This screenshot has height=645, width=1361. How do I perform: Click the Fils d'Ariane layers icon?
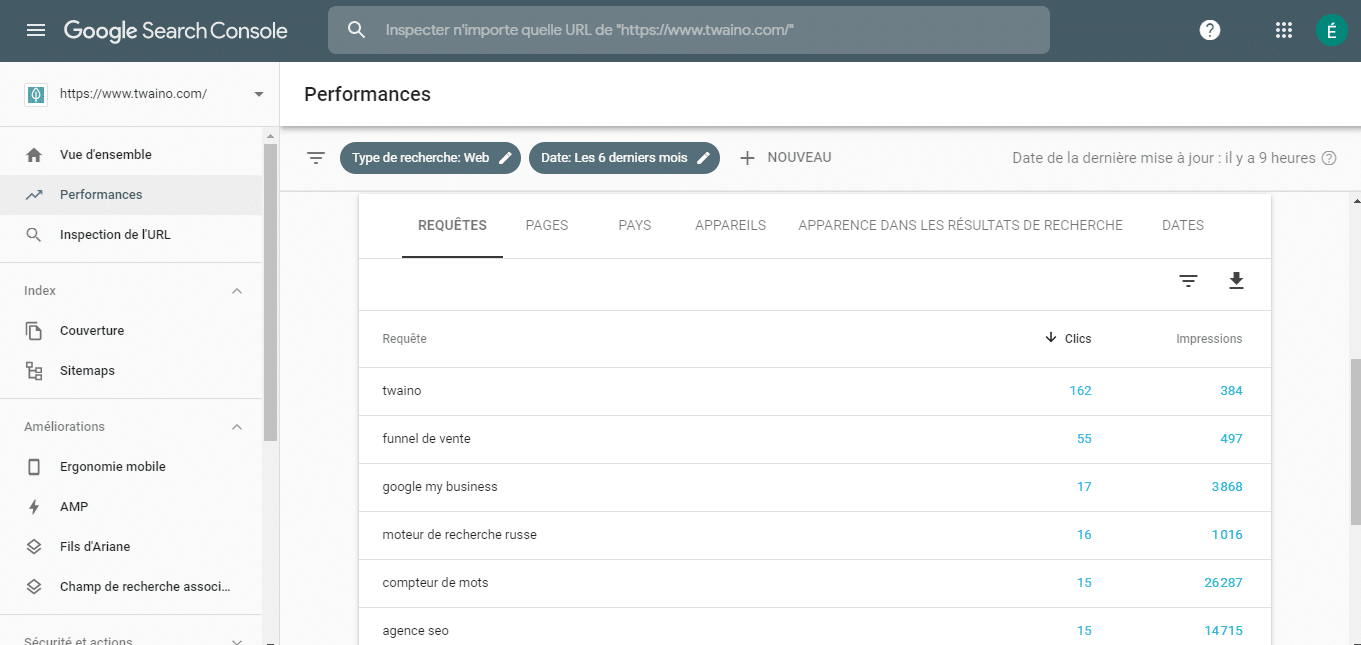click(x=34, y=547)
